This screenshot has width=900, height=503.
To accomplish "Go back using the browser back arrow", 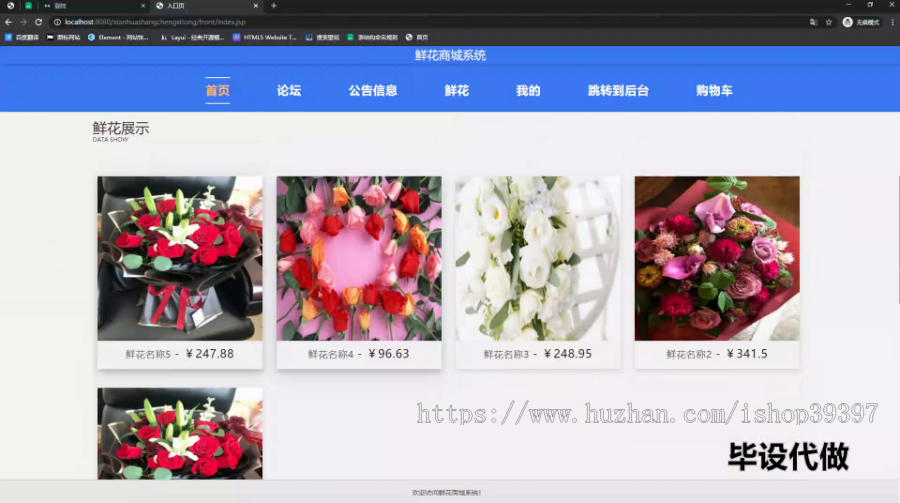I will (x=8, y=22).
